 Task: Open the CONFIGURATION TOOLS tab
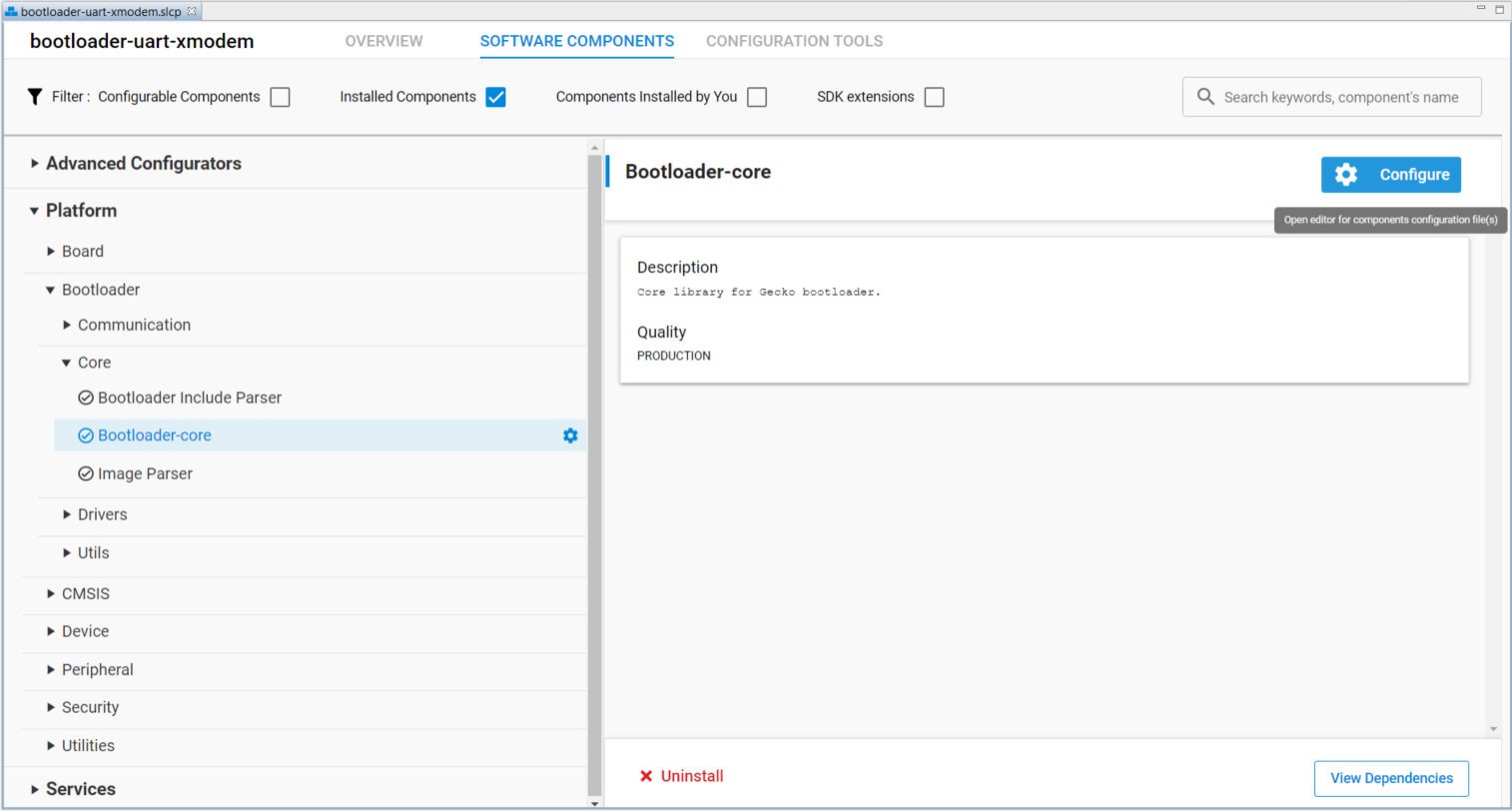[x=794, y=41]
